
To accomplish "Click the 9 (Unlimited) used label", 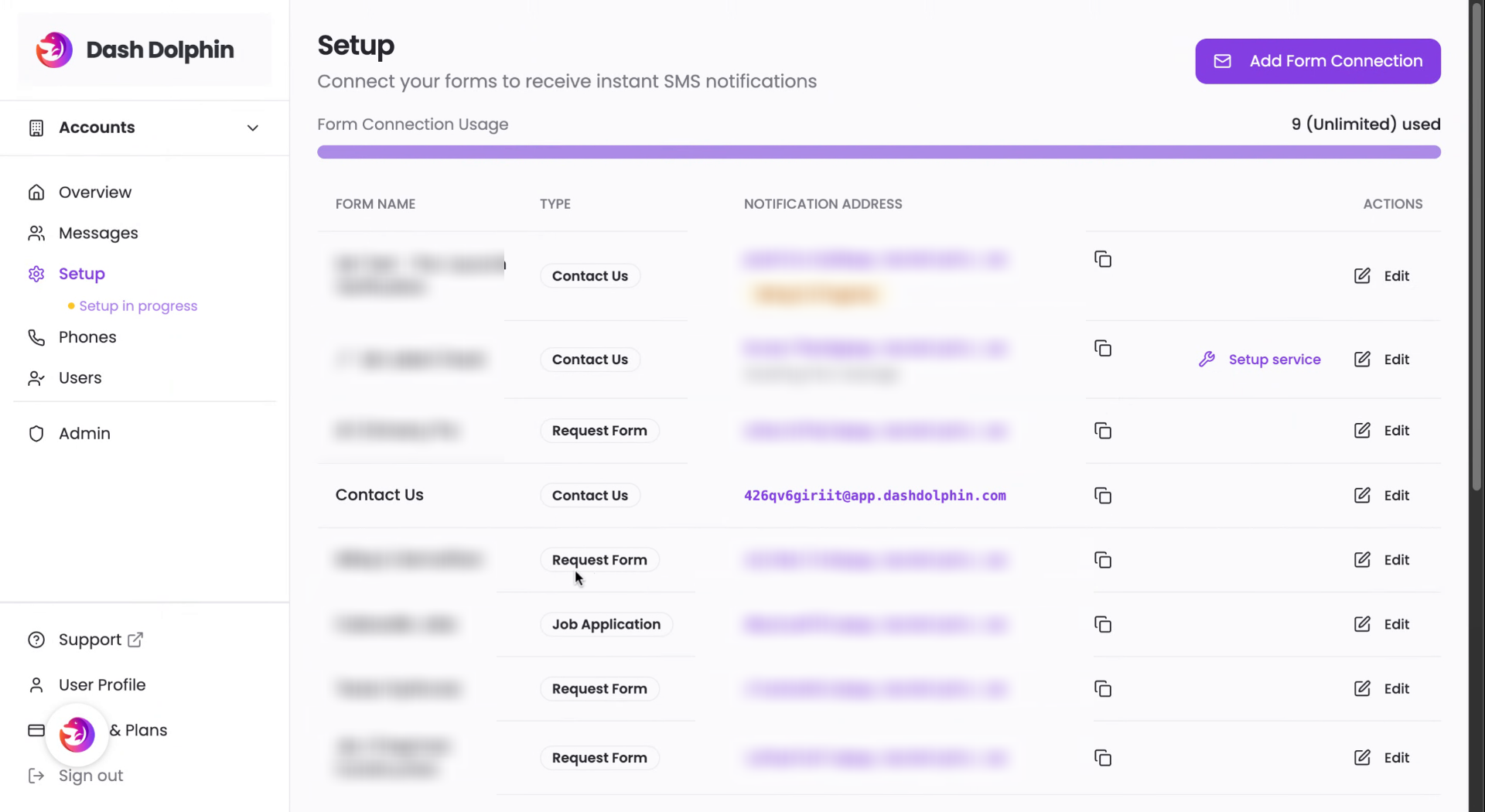I will pos(1365,124).
